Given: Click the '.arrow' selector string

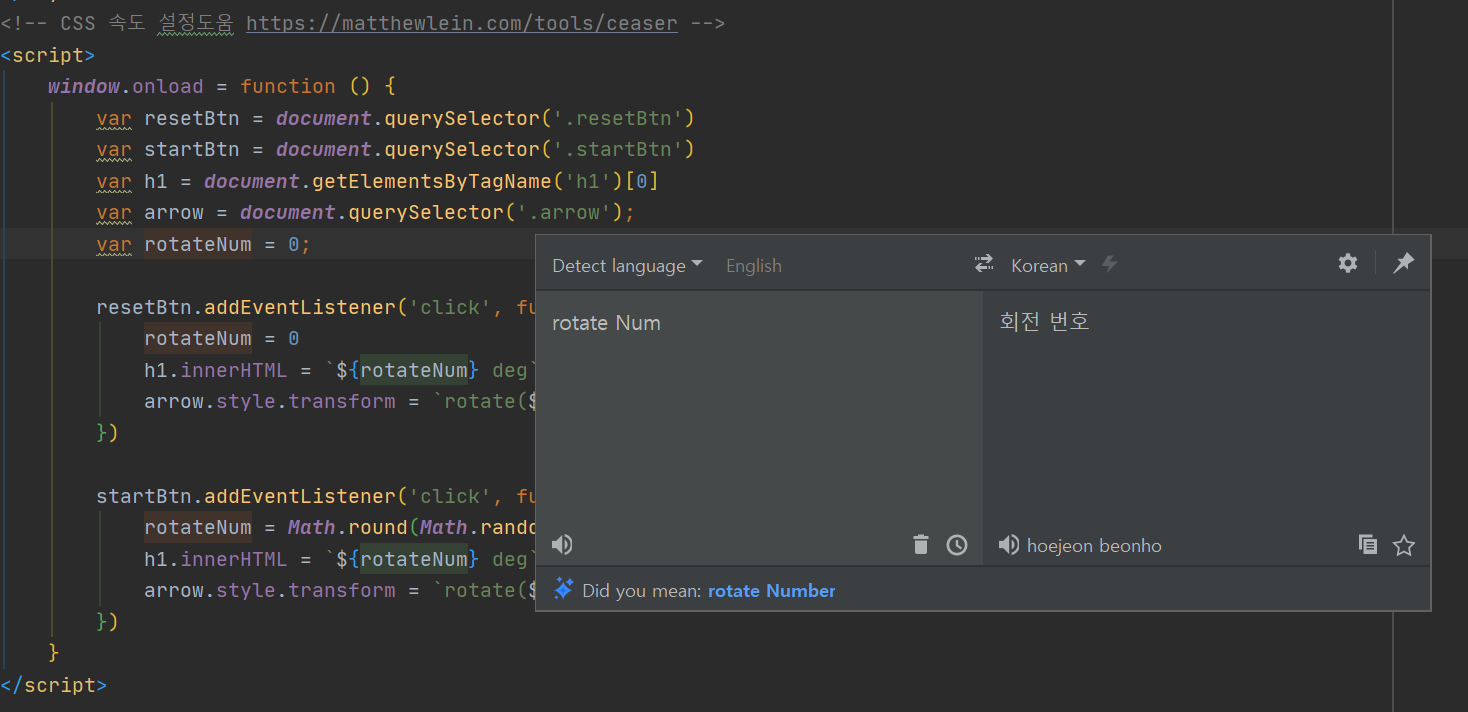Looking at the screenshot, I should (x=564, y=212).
